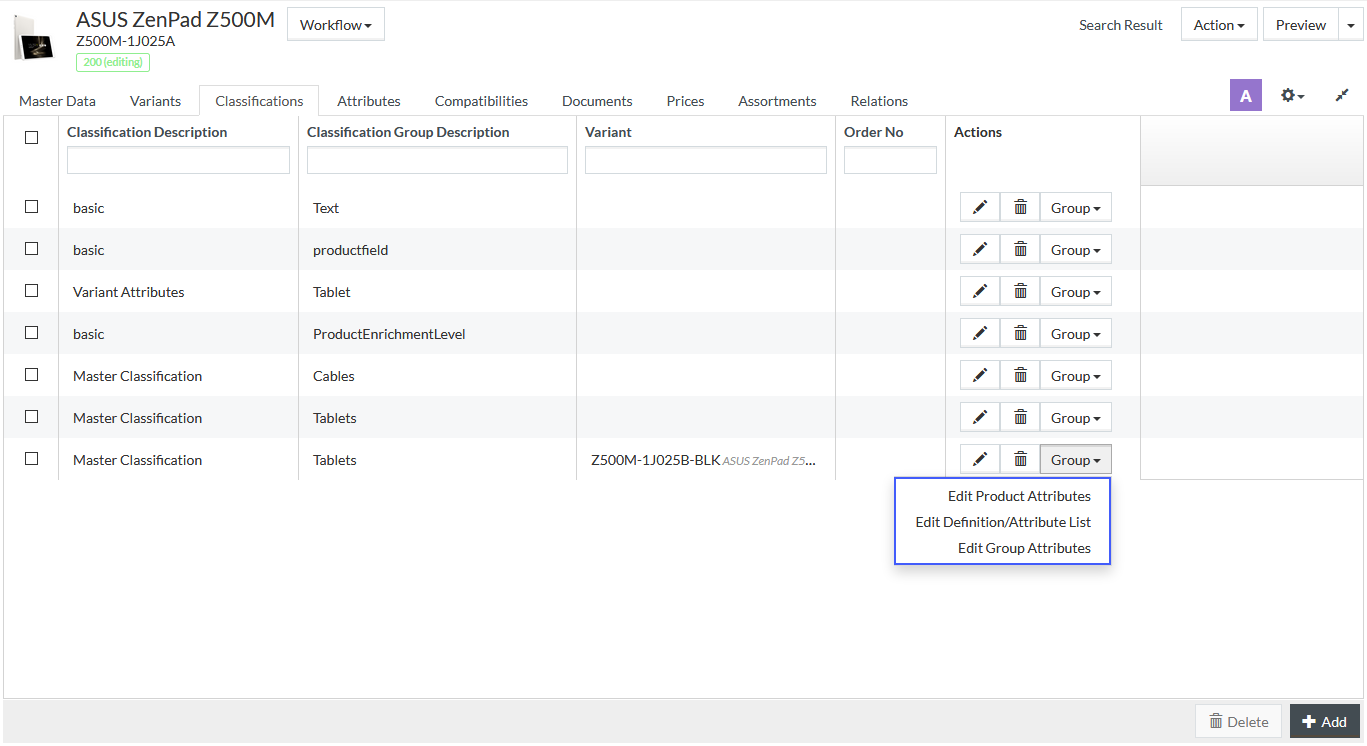Sort by Classification Description column header
The height and width of the screenshot is (746, 1367).
click(x=147, y=132)
